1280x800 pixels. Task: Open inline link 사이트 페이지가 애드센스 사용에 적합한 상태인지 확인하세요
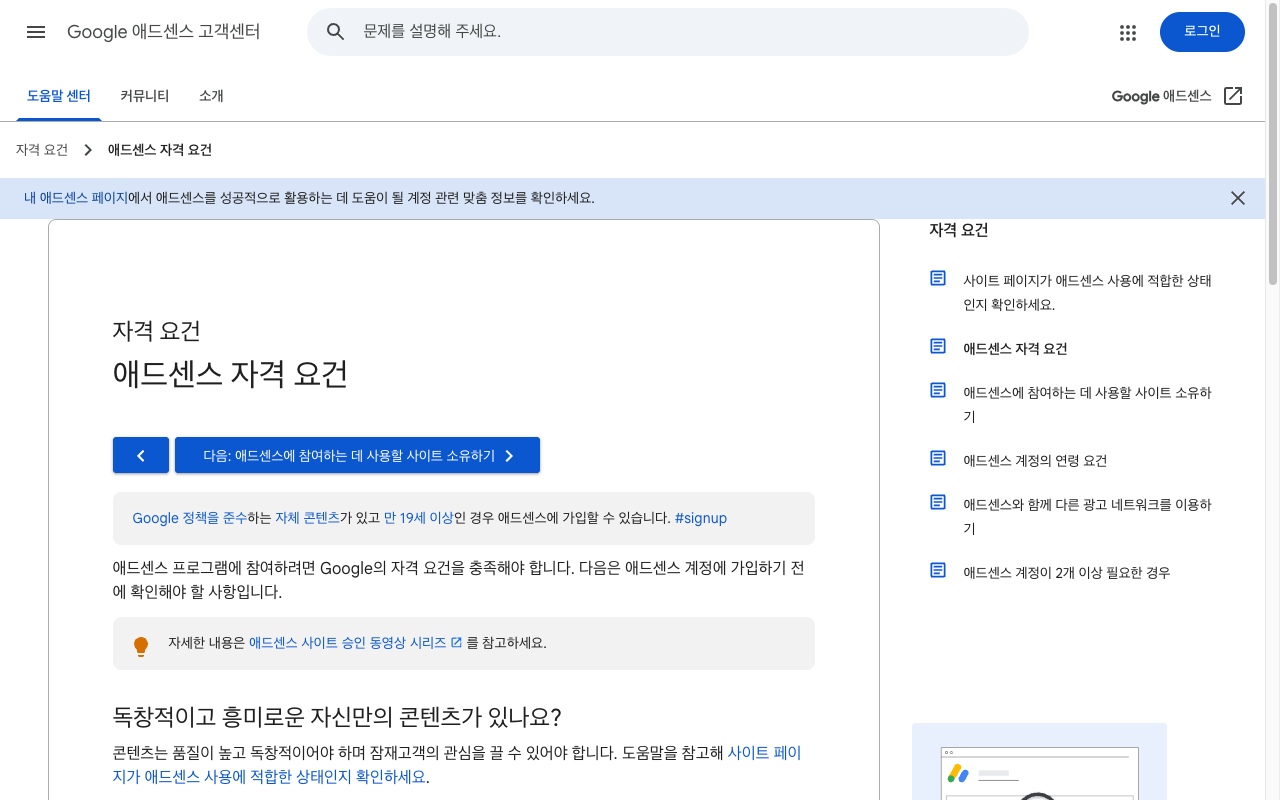tap(457, 765)
